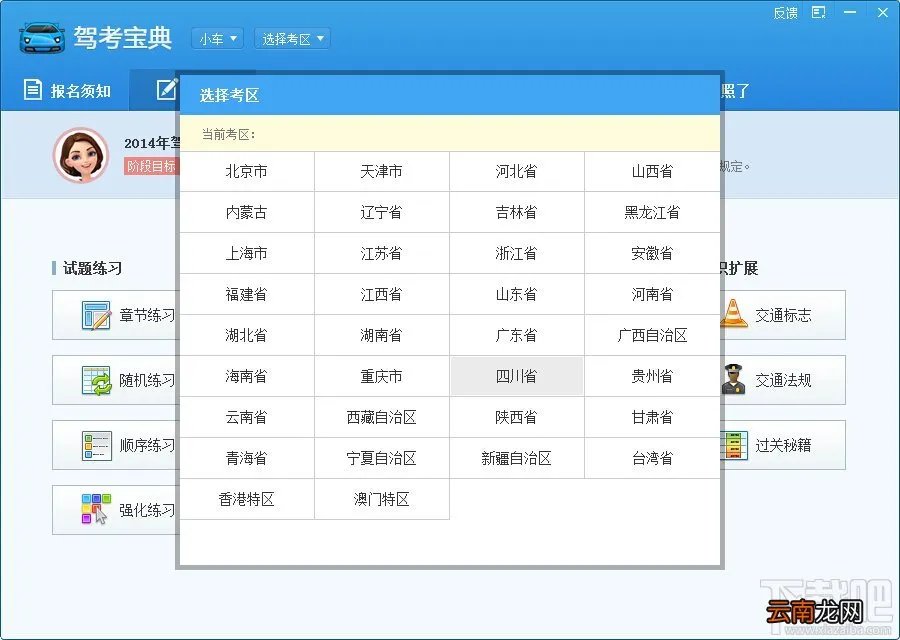Pick 云南省 from the grid

[247, 417]
